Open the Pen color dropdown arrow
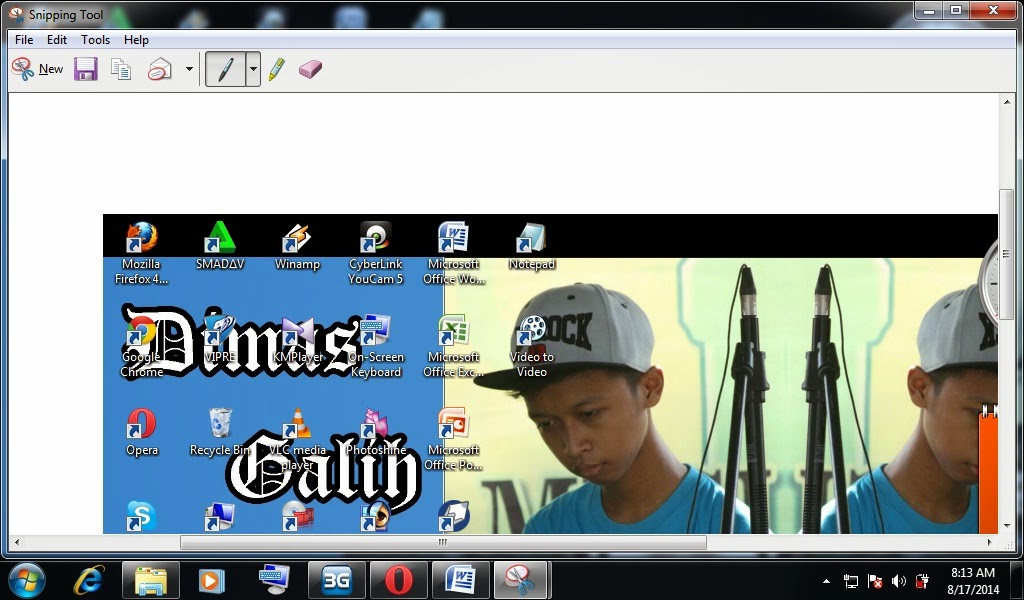Screen dimensions: 1024x600 click(252, 68)
